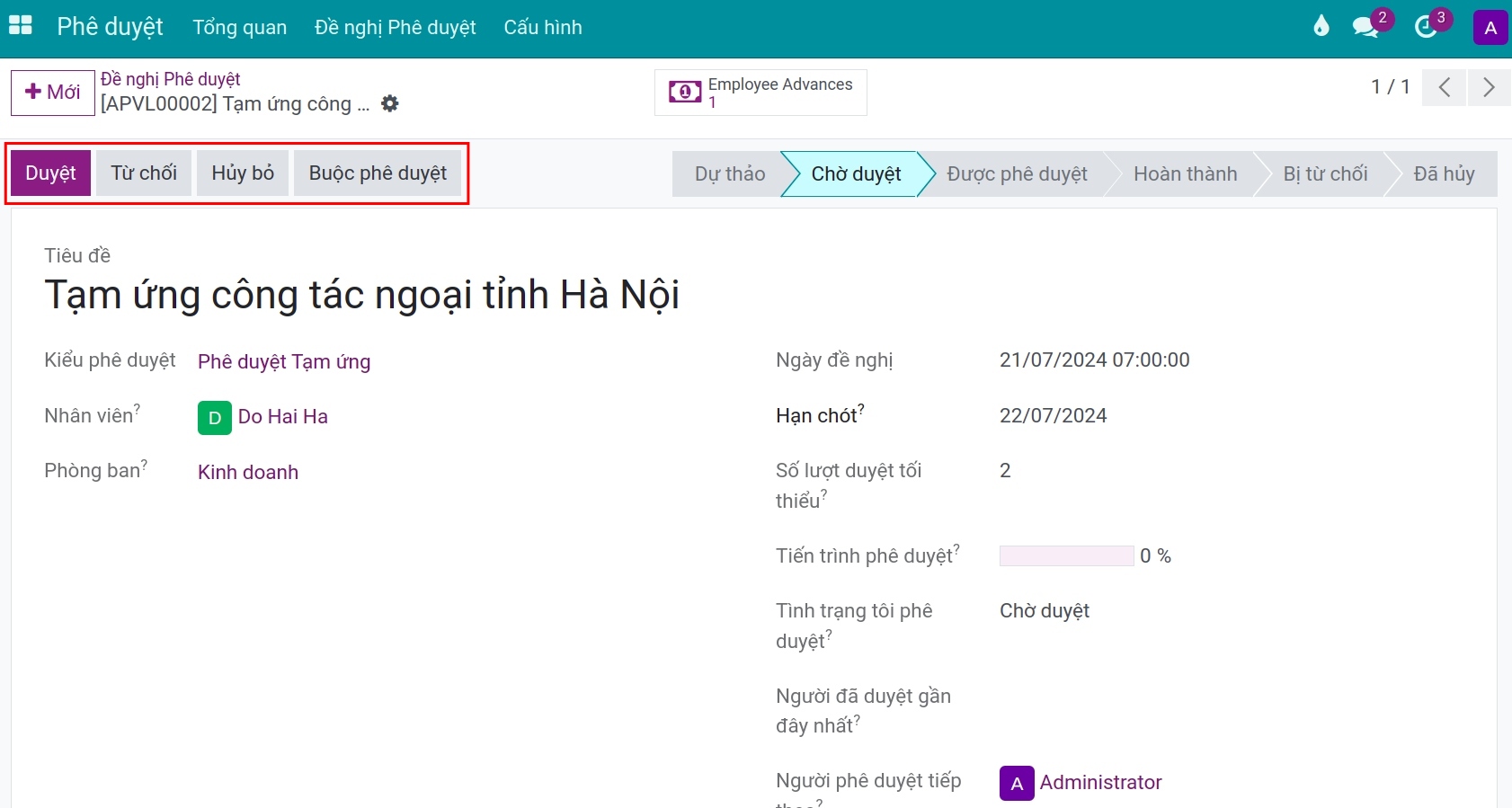The width and height of the screenshot is (1512, 808).
Task: Click the help mark next to Nhân viên
Action: click(137, 409)
